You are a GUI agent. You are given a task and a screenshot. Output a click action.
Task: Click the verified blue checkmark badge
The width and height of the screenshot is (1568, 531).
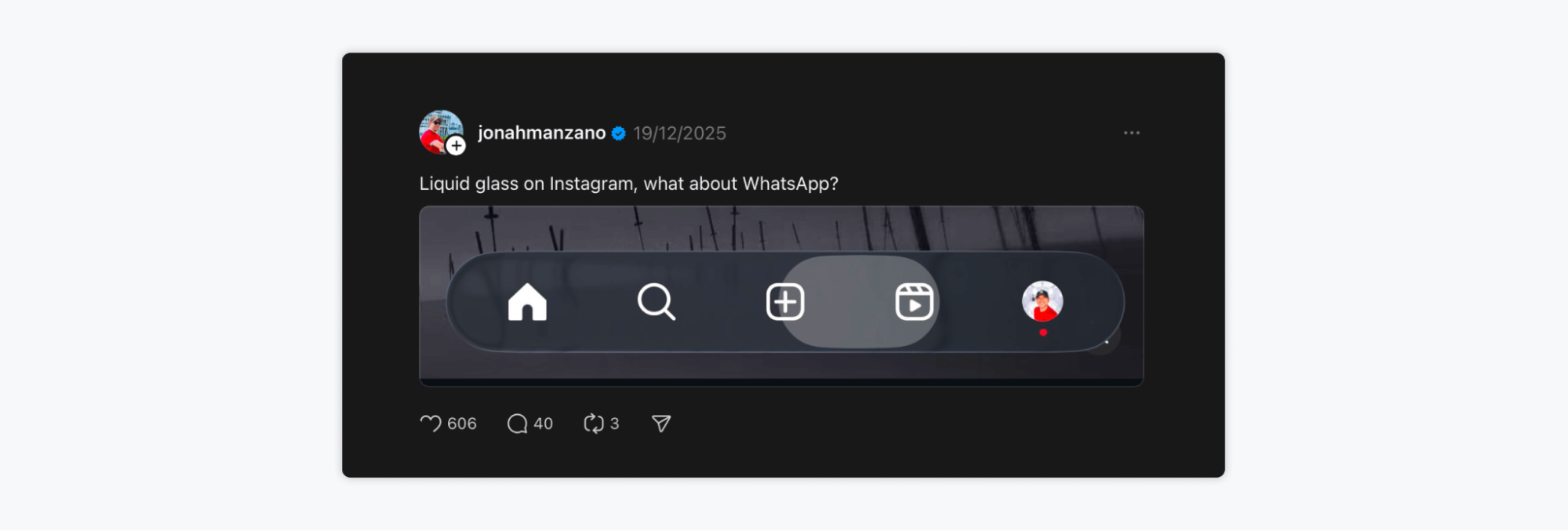pyautogui.click(x=617, y=133)
